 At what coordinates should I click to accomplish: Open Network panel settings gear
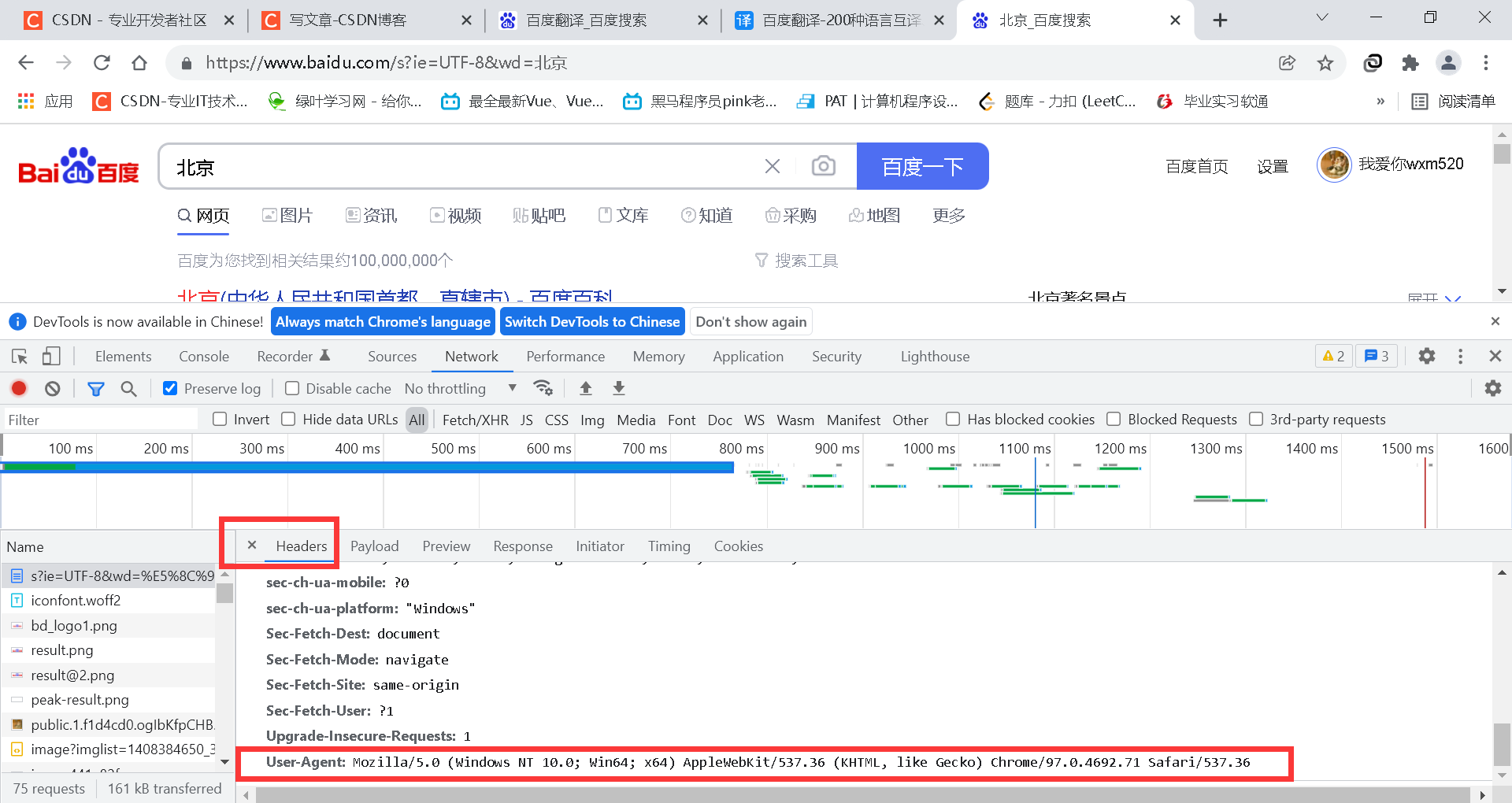1492,387
